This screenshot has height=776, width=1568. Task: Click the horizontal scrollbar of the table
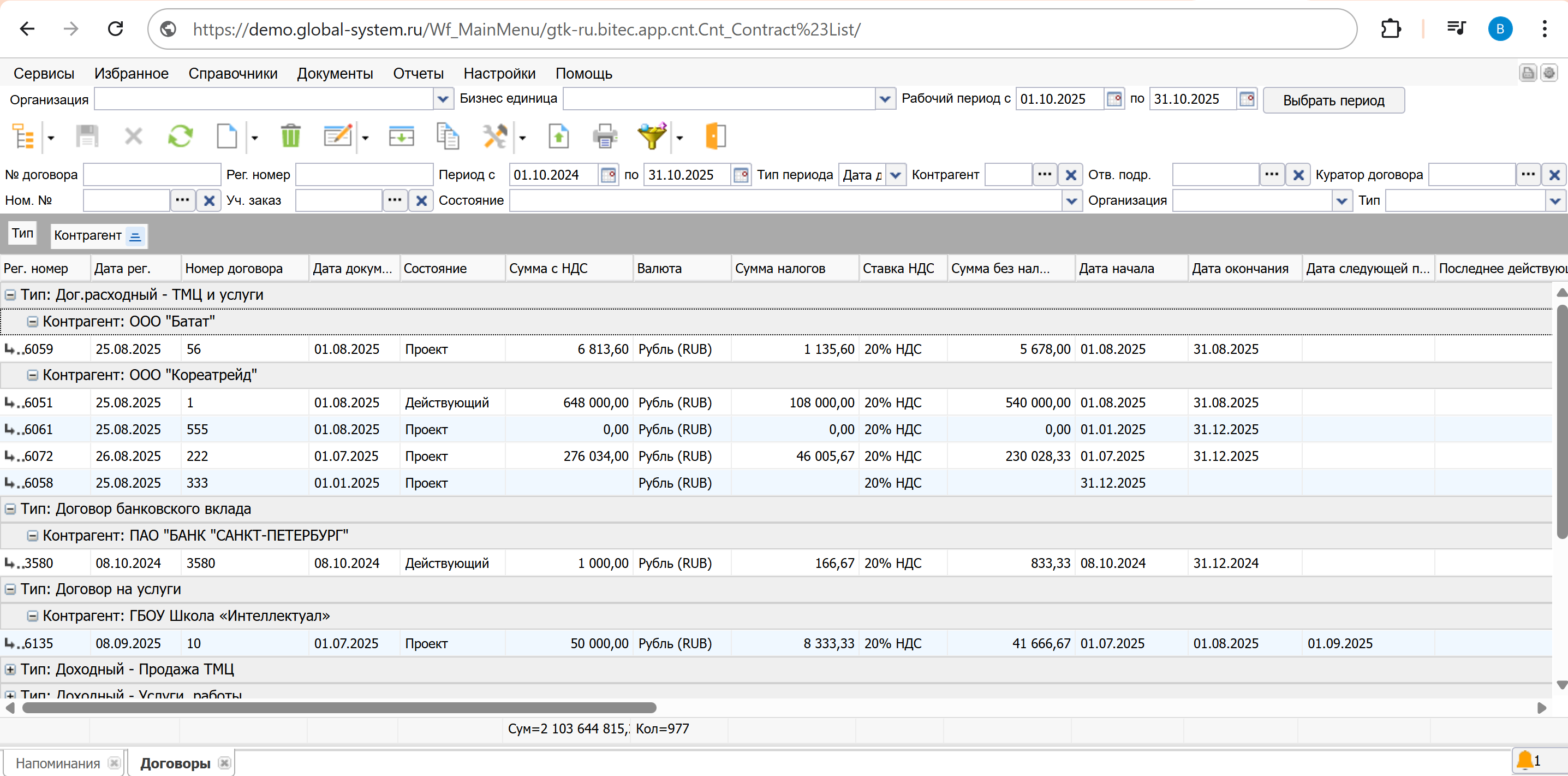point(339,708)
